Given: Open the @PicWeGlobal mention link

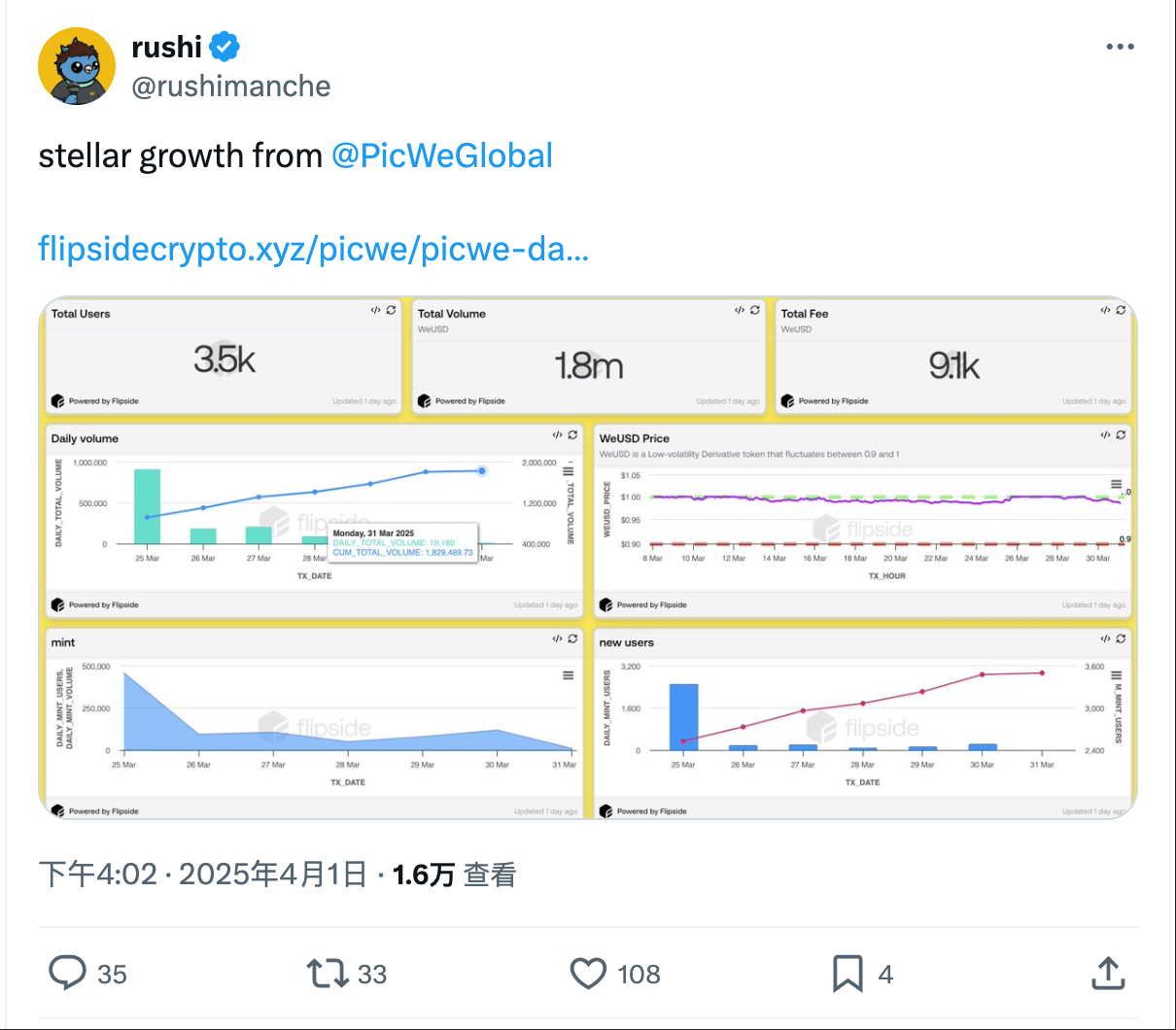Looking at the screenshot, I should pos(442,155).
